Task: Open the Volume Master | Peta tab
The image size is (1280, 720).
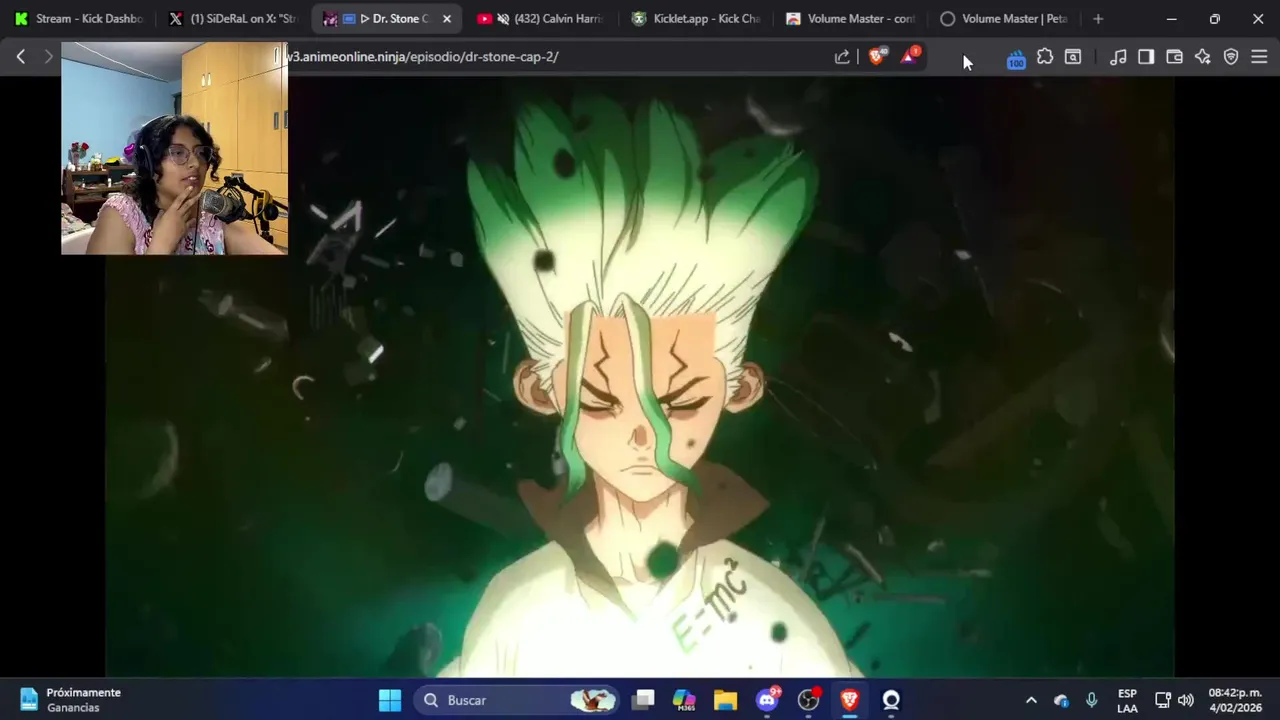Action: pyautogui.click(x=1004, y=19)
